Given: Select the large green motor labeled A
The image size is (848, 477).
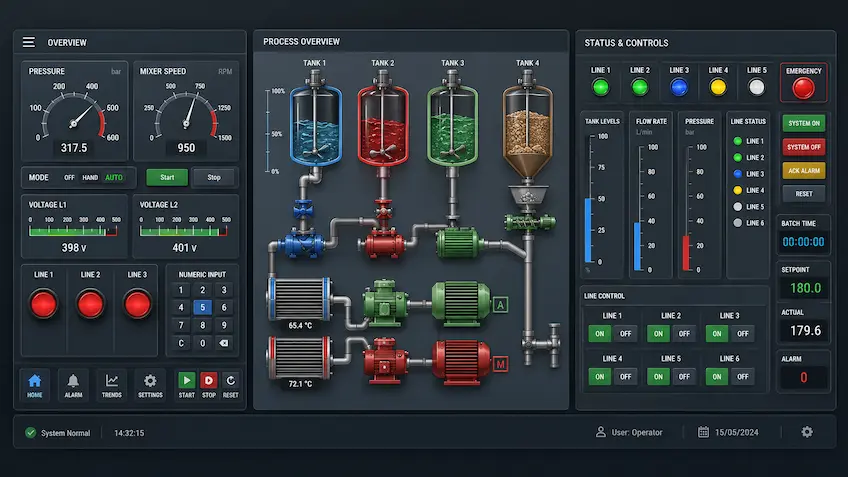Looking at the screenshot, I should coord(461,303).
